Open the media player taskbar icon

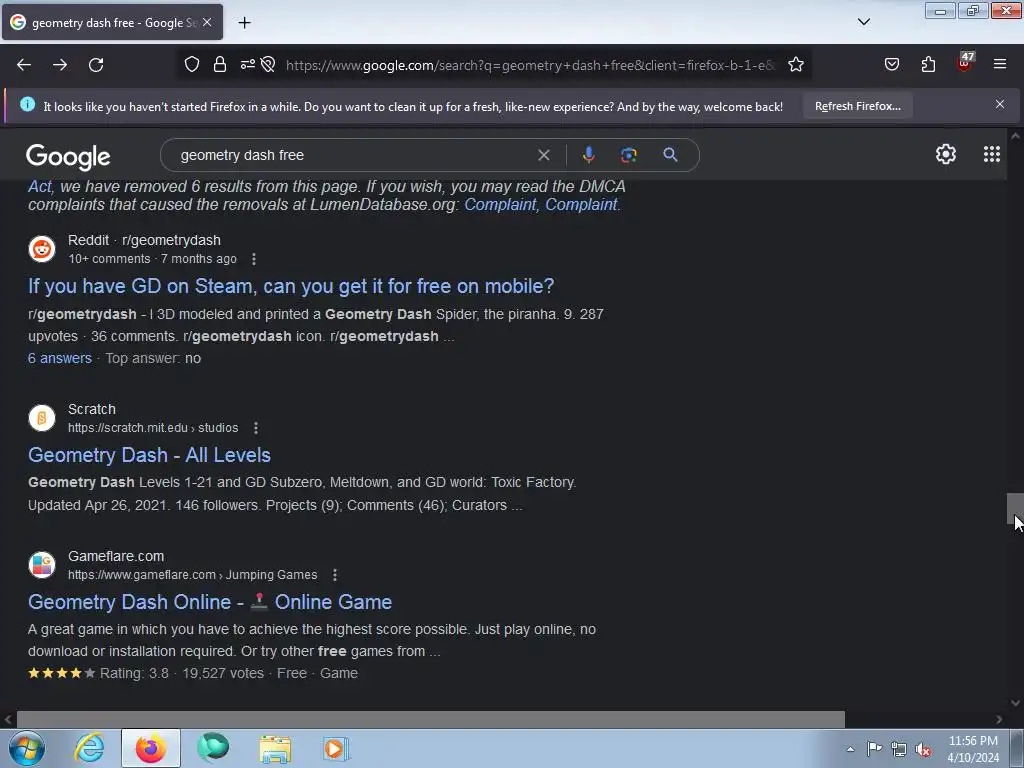pyautogui.click(x=336, y=748)
